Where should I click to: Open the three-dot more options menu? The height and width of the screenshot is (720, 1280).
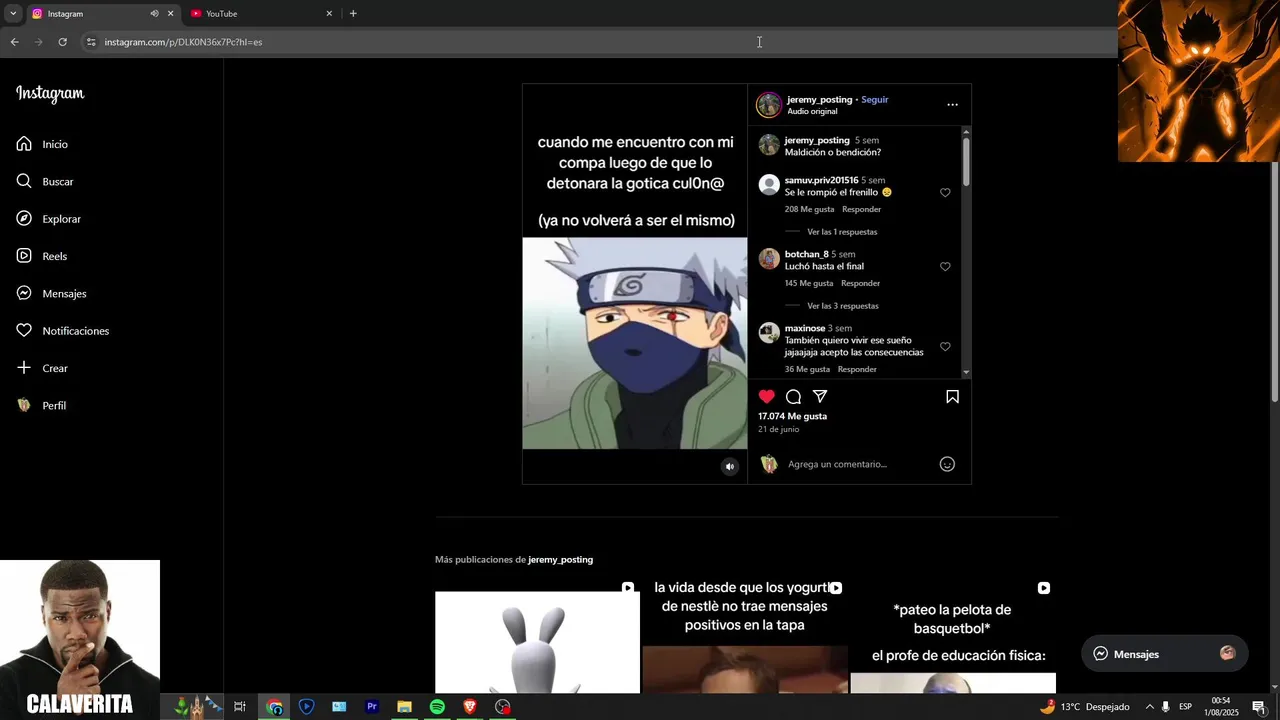click(x=952, y=104)
